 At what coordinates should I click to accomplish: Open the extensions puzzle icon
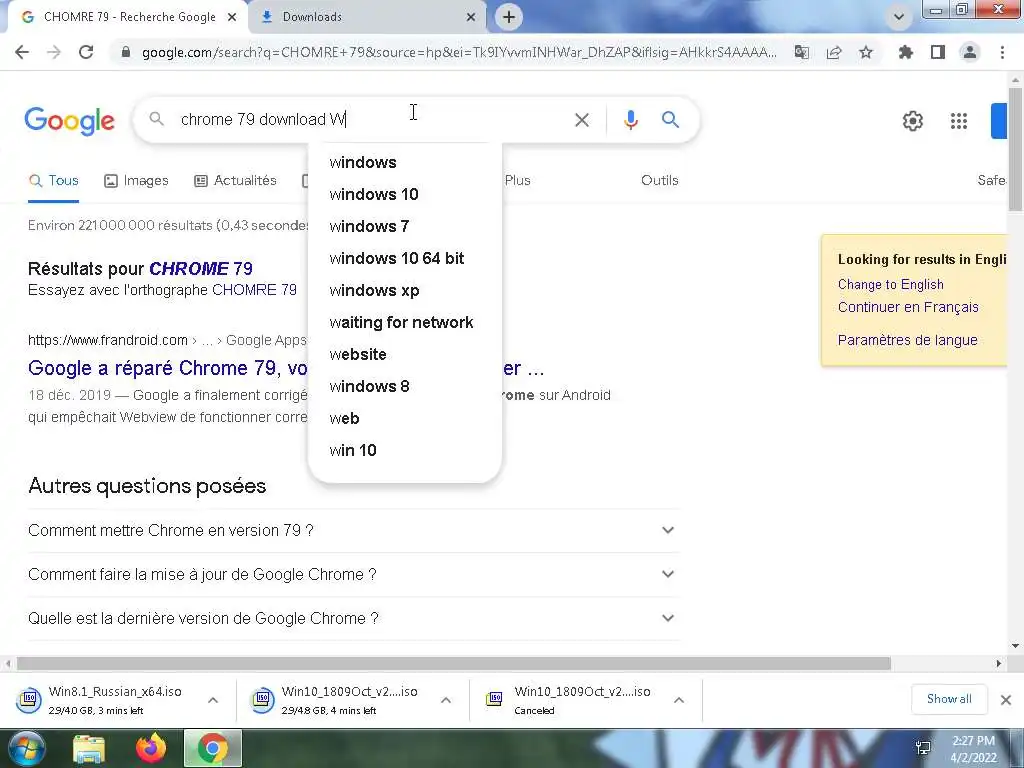pos(906,52)
